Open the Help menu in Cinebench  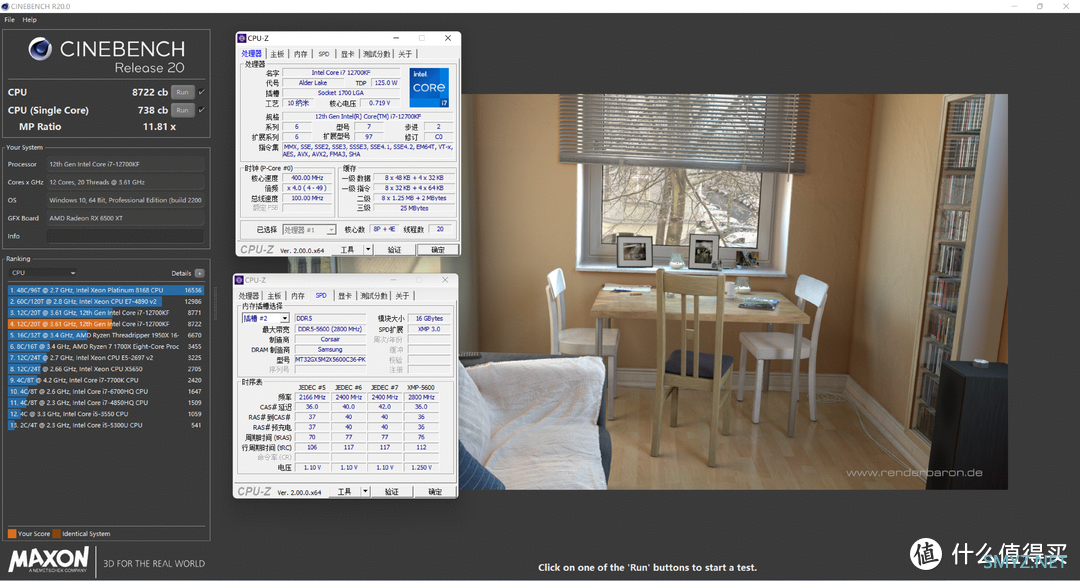[29, 20]
